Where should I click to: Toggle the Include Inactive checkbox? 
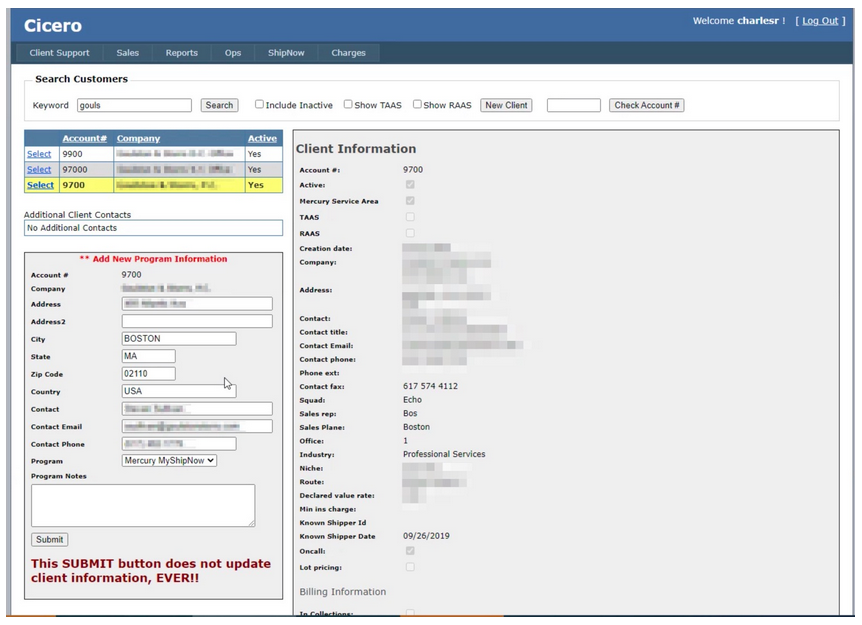[259, 104]
